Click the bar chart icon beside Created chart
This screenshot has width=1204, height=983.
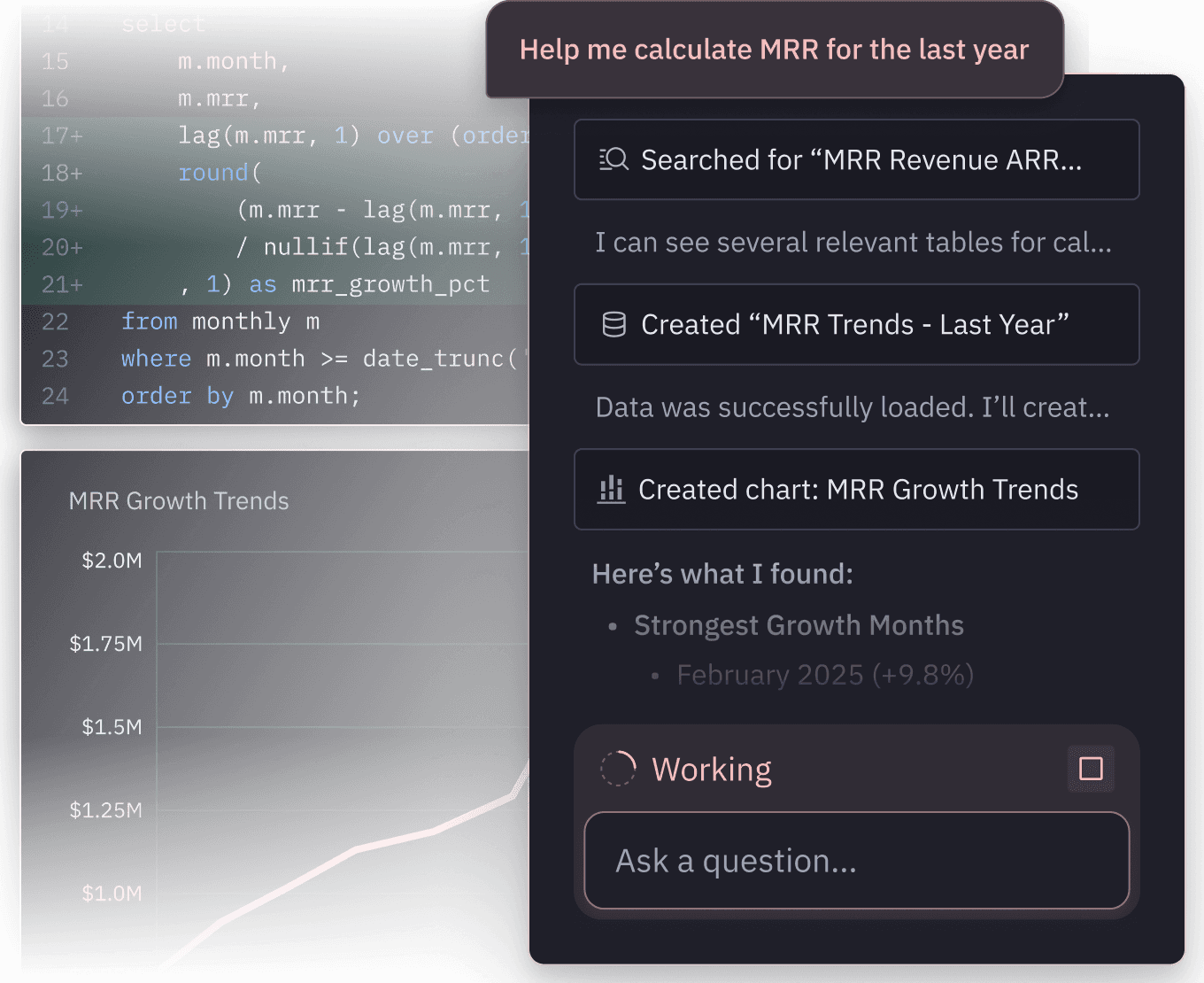611,489
